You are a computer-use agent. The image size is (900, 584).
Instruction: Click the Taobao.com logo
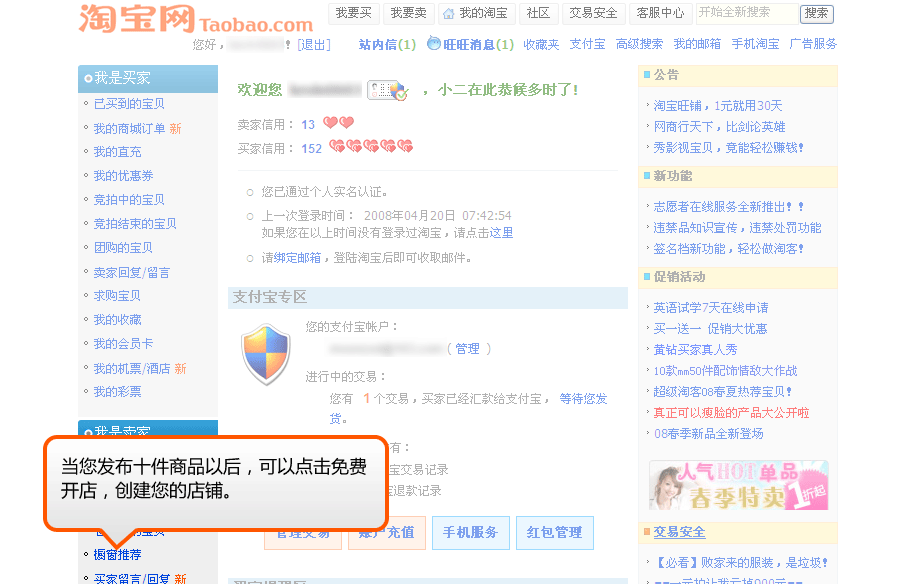coord(196,19)
